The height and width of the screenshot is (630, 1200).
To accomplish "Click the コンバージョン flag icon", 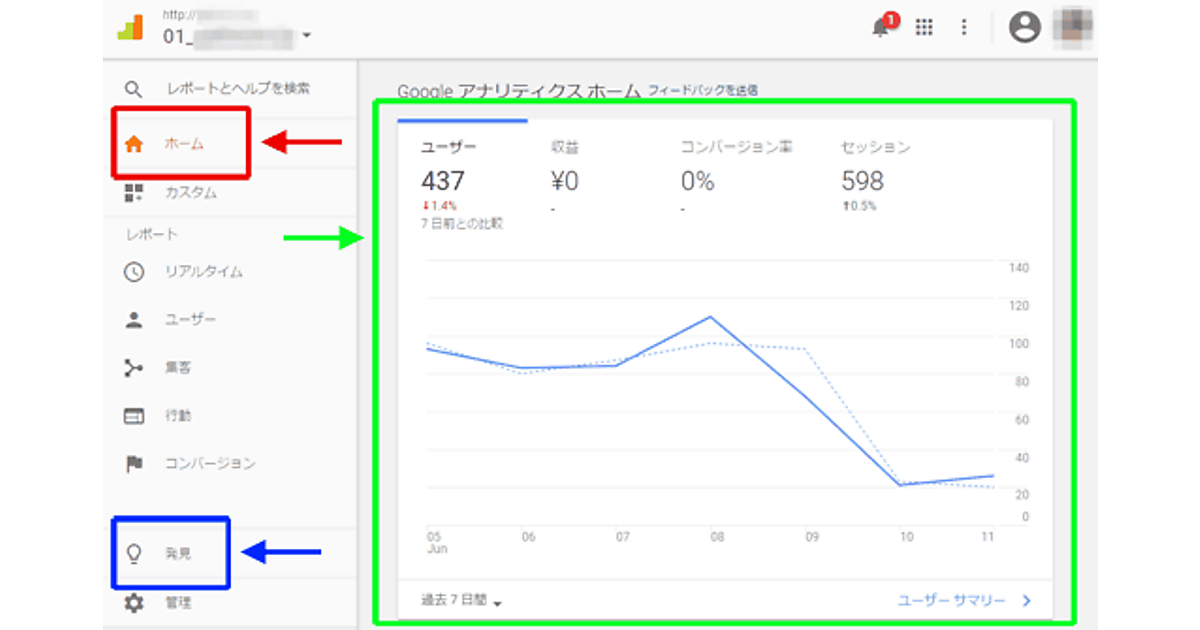I will 134,464.
